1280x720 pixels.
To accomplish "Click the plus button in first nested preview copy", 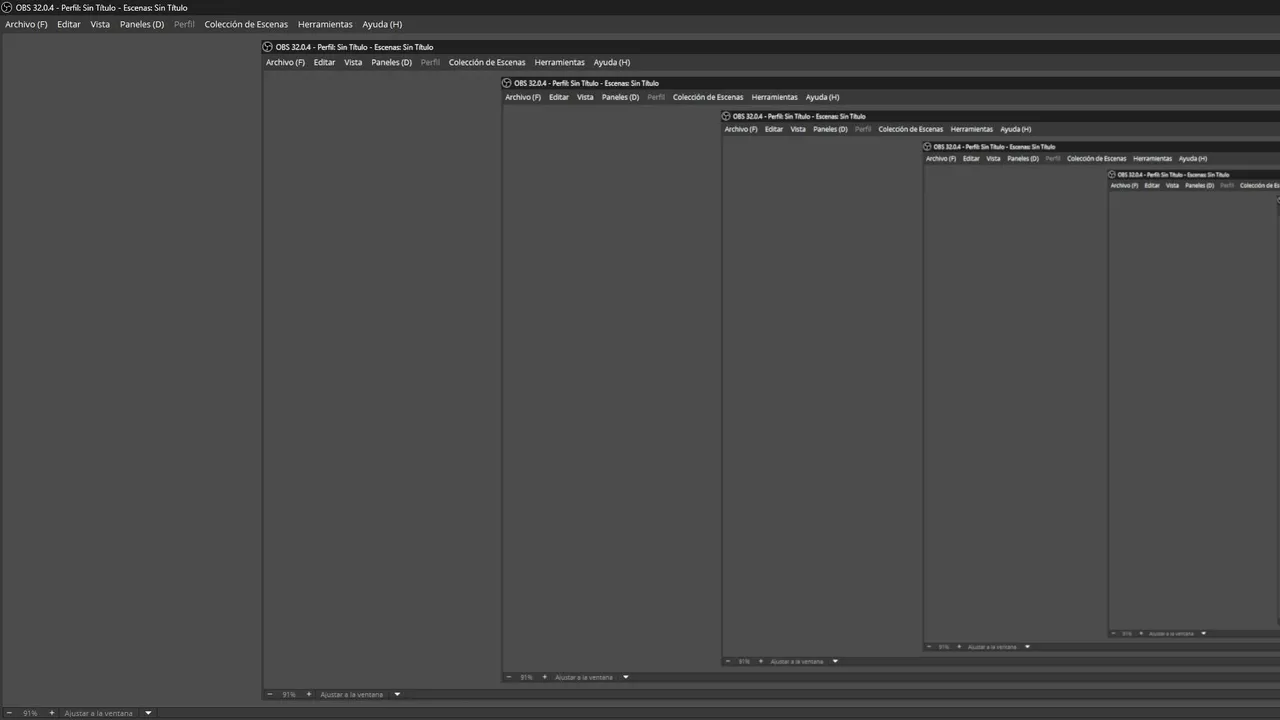I will pos(309,694).
